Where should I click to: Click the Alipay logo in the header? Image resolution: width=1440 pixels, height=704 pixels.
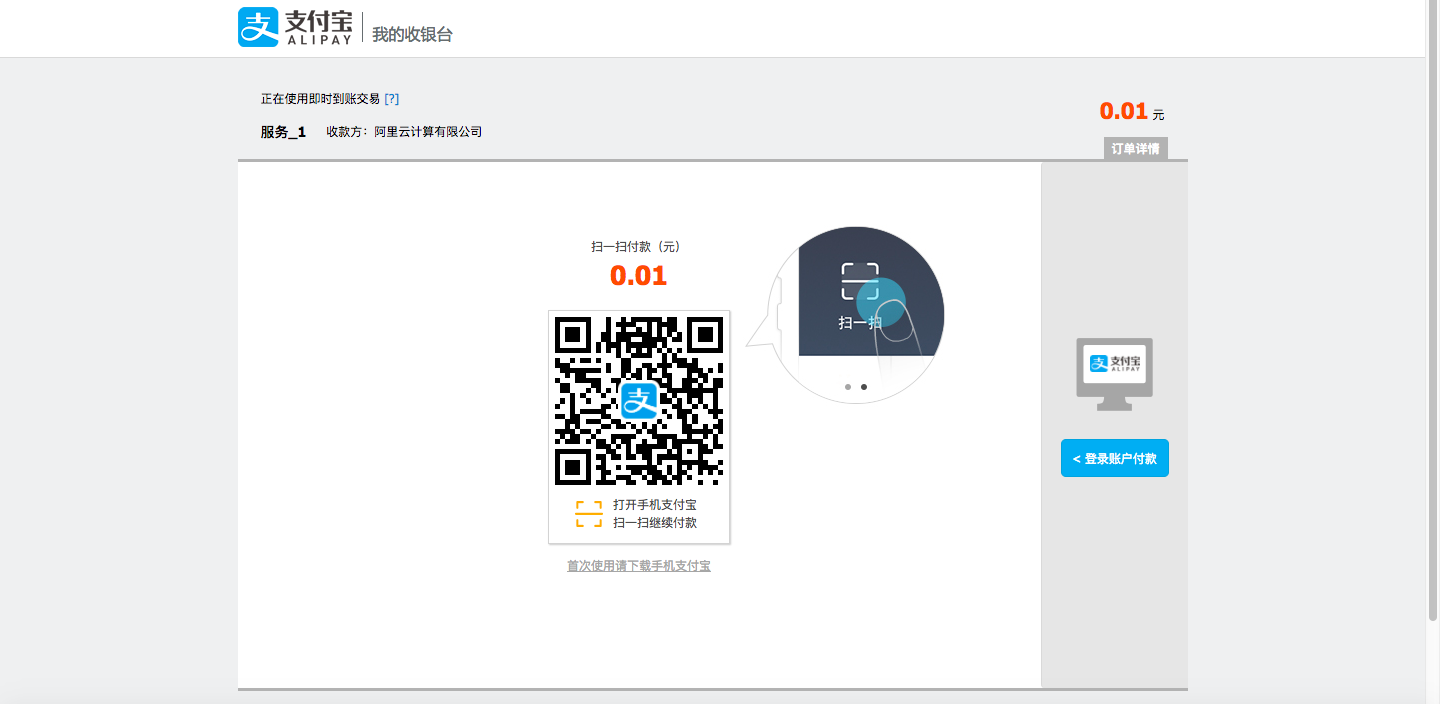point(295,28)
